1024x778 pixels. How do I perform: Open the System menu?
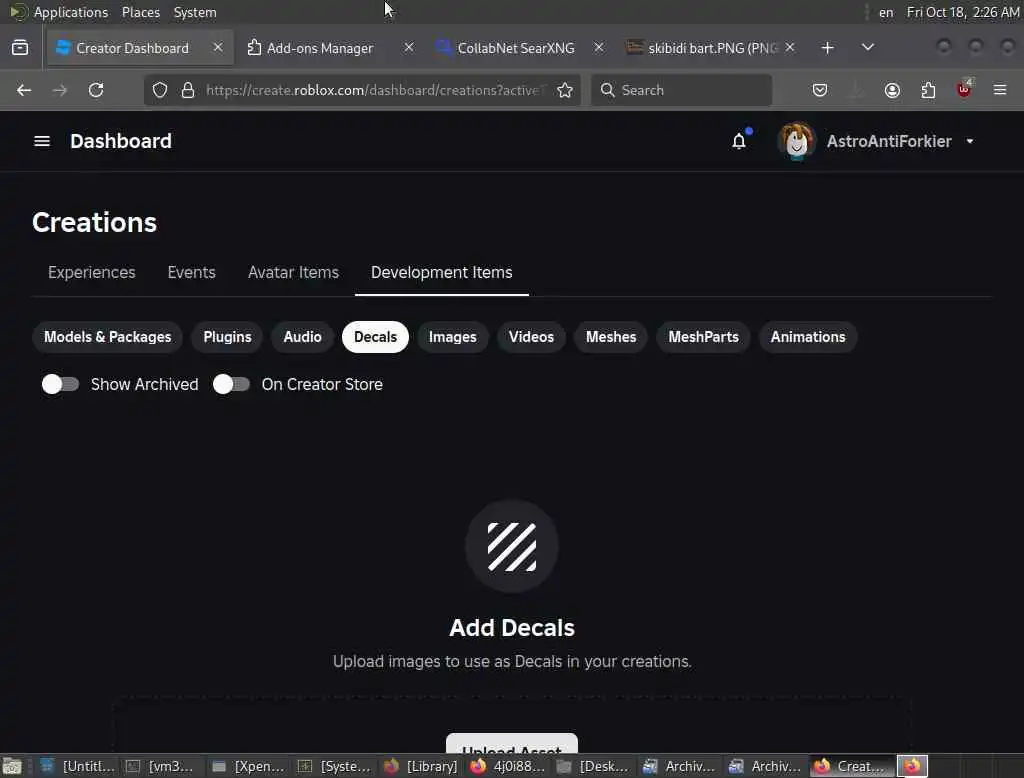(x=195, y=12)
